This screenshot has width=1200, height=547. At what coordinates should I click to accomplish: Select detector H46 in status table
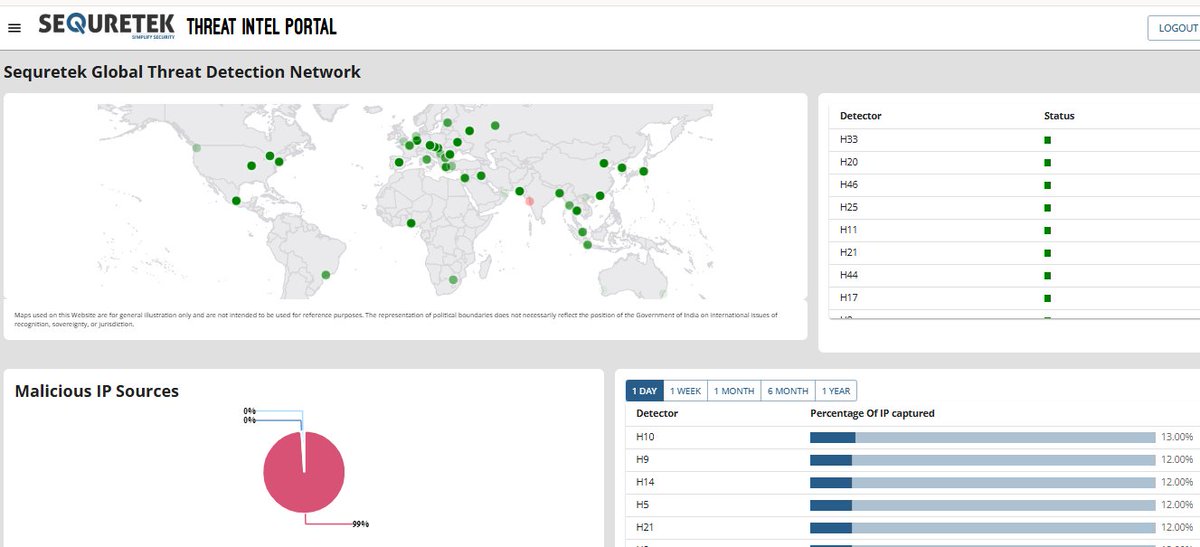coord(849,185)
